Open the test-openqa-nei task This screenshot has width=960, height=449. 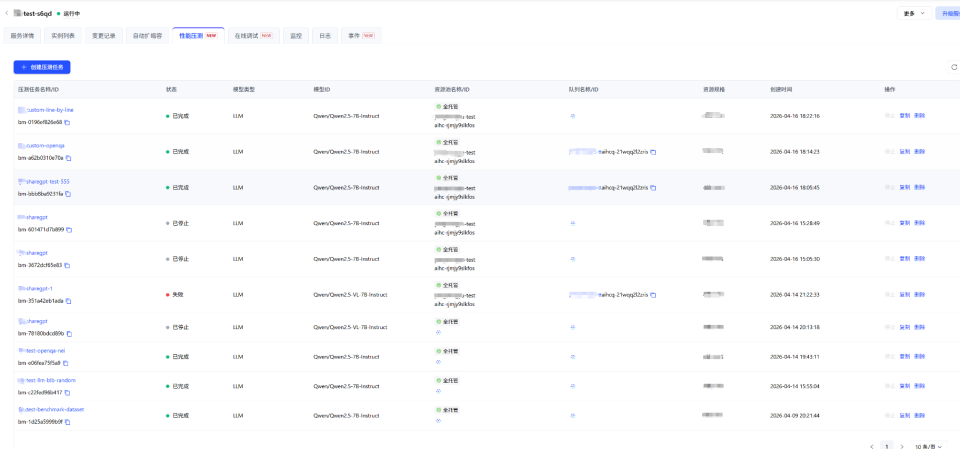pyautogui.click(x=42, y=351)
